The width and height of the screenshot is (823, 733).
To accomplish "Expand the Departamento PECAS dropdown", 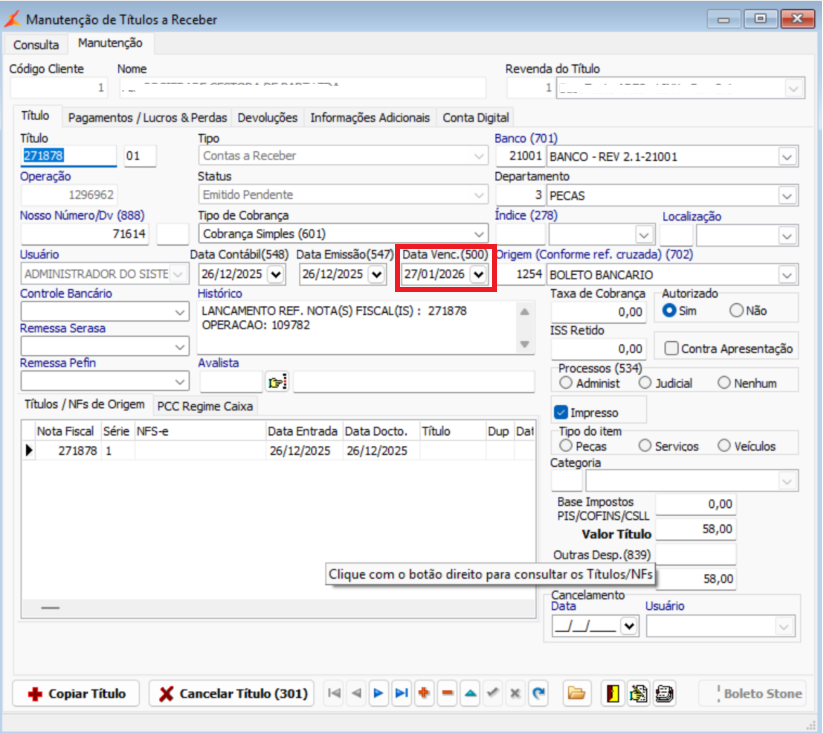I will (787, 196).
